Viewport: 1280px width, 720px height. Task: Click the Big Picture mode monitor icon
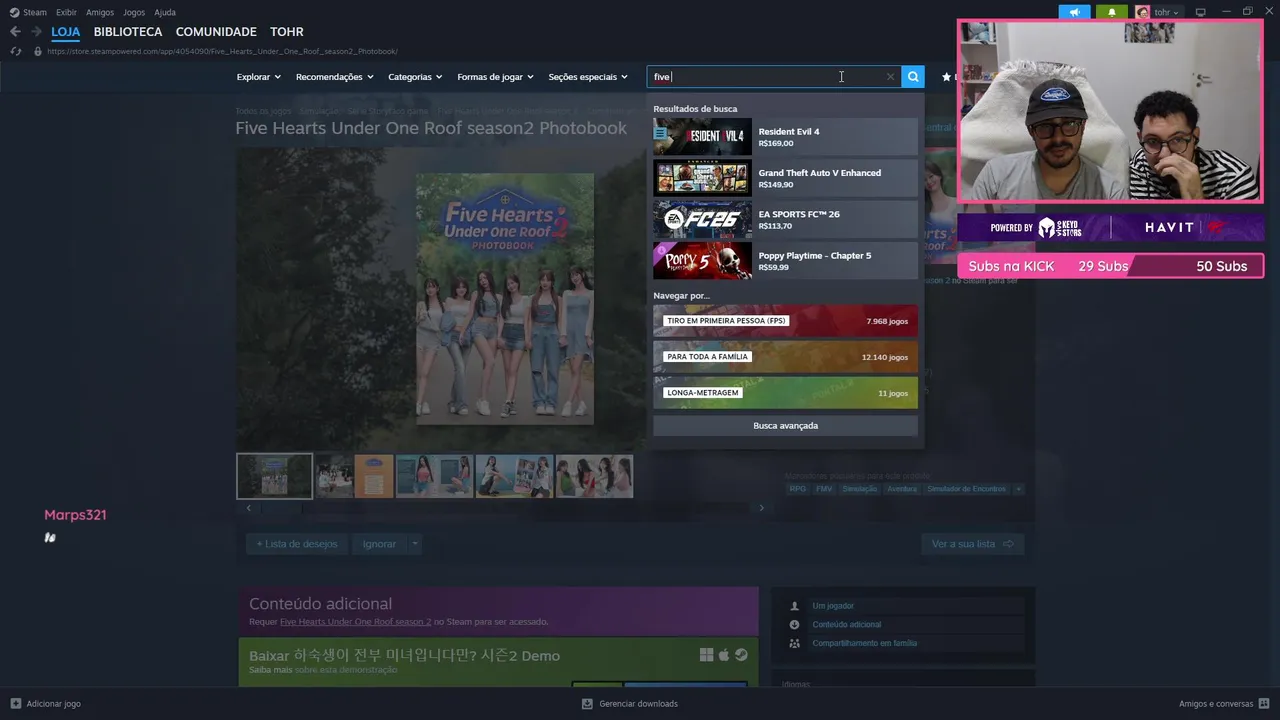point(1201,12)
